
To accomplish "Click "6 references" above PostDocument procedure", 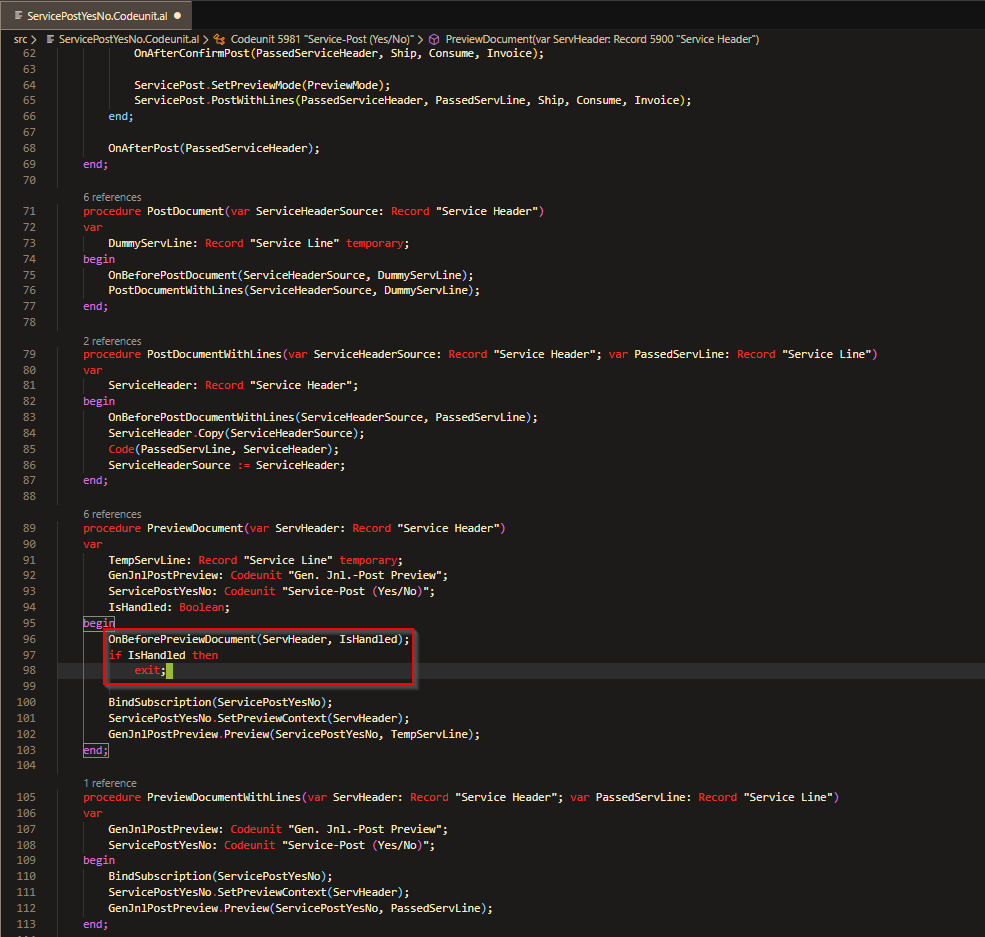I will (x=112, y=197).
